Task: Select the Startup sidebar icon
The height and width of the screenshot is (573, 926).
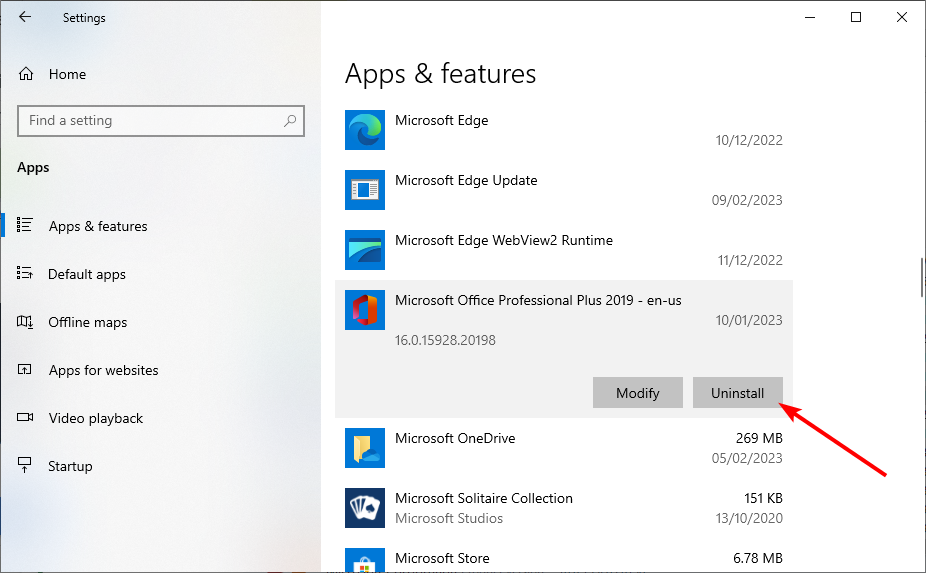Action: pos(24,465)
